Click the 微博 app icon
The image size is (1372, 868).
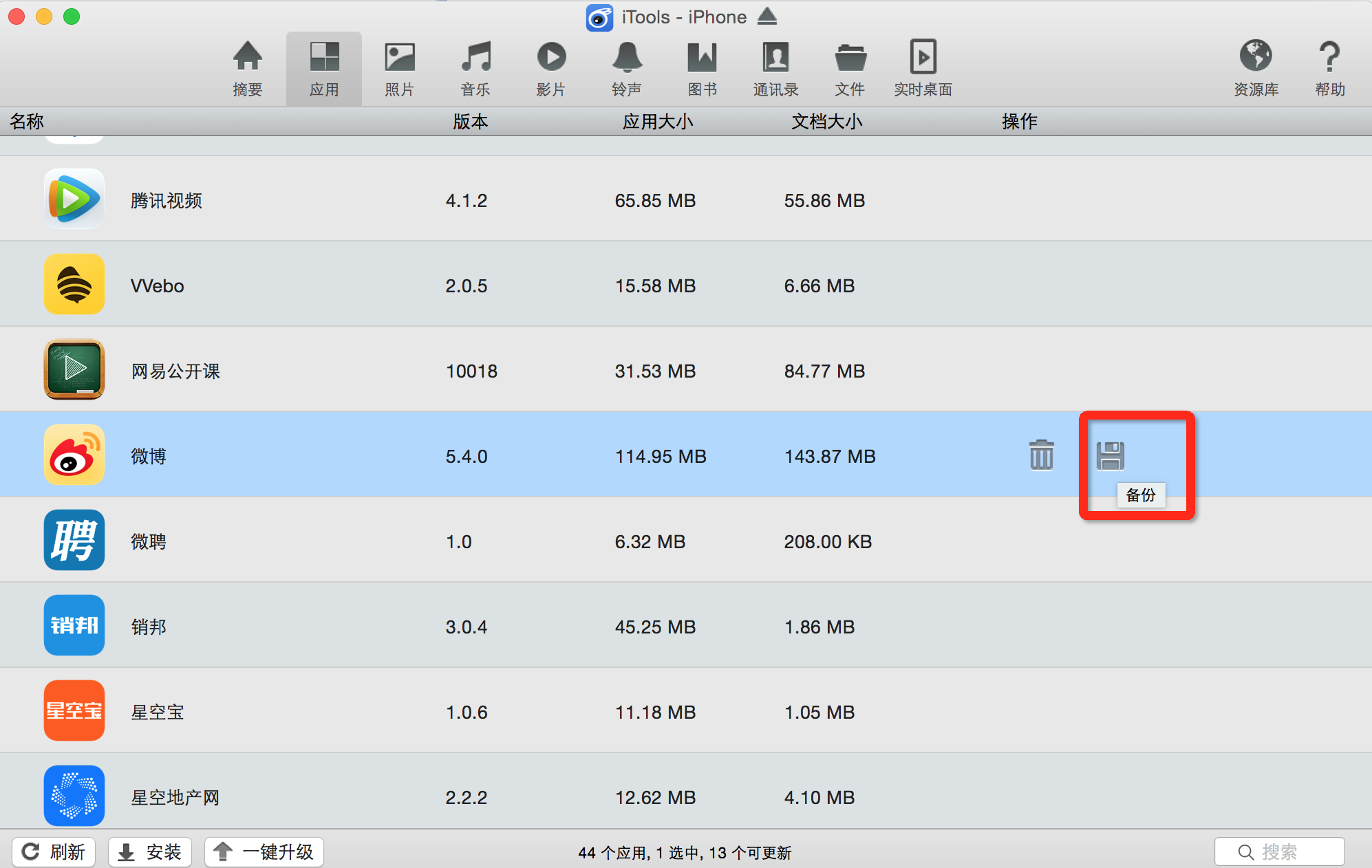74,455
